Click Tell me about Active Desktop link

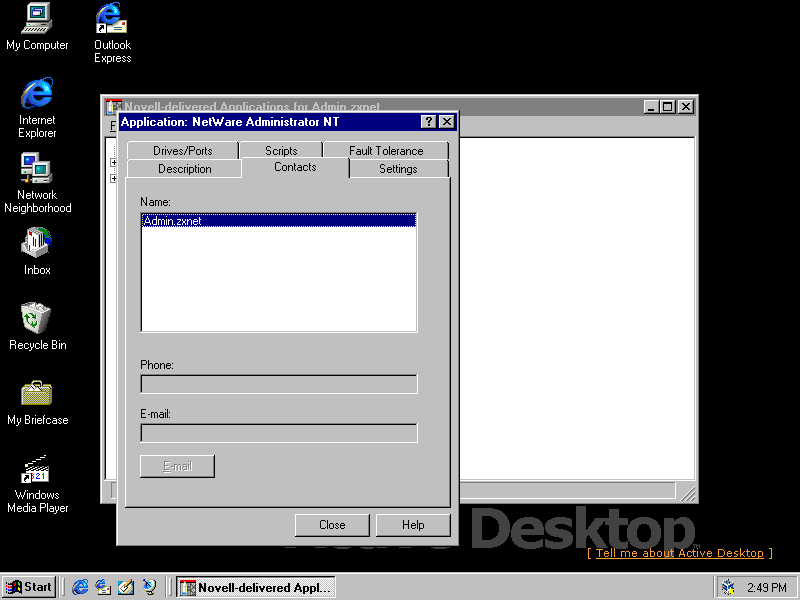[x=680, y=553]
